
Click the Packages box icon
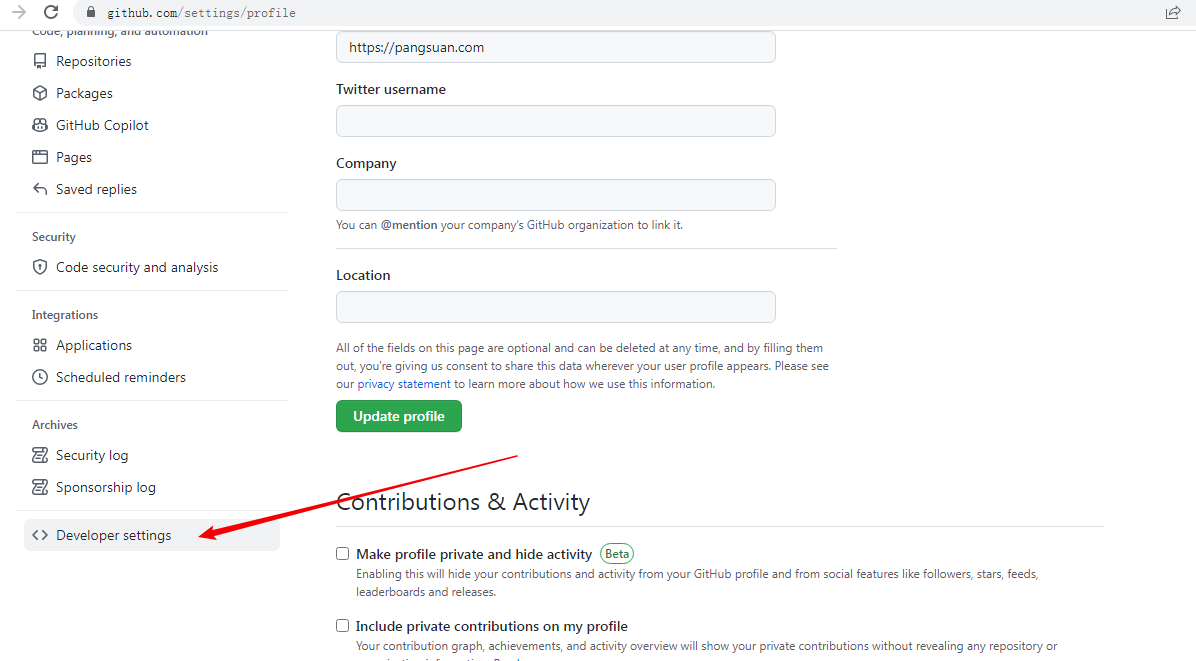coord(40,93)
